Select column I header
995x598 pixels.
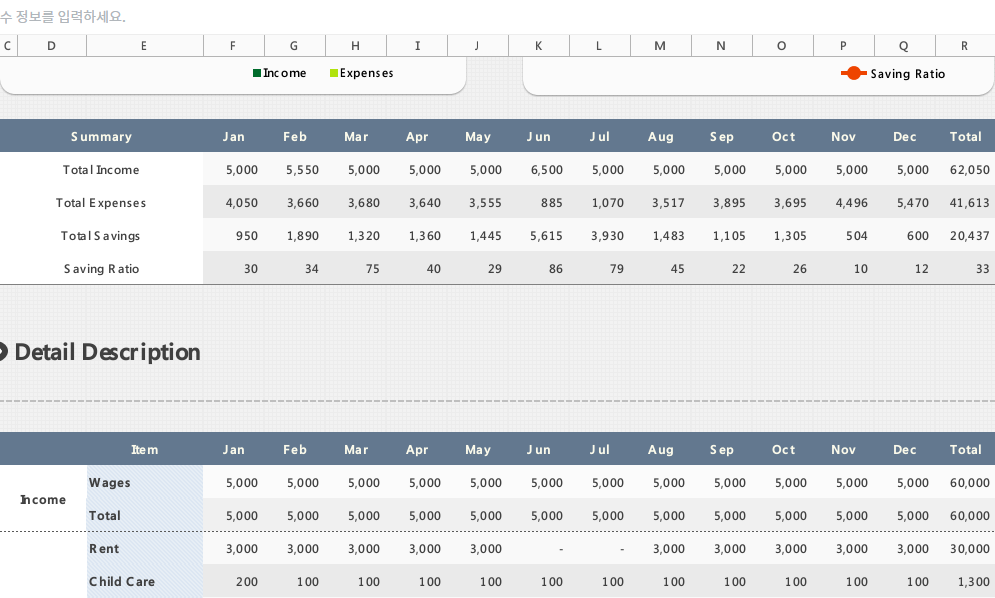(x=417, y=46)
